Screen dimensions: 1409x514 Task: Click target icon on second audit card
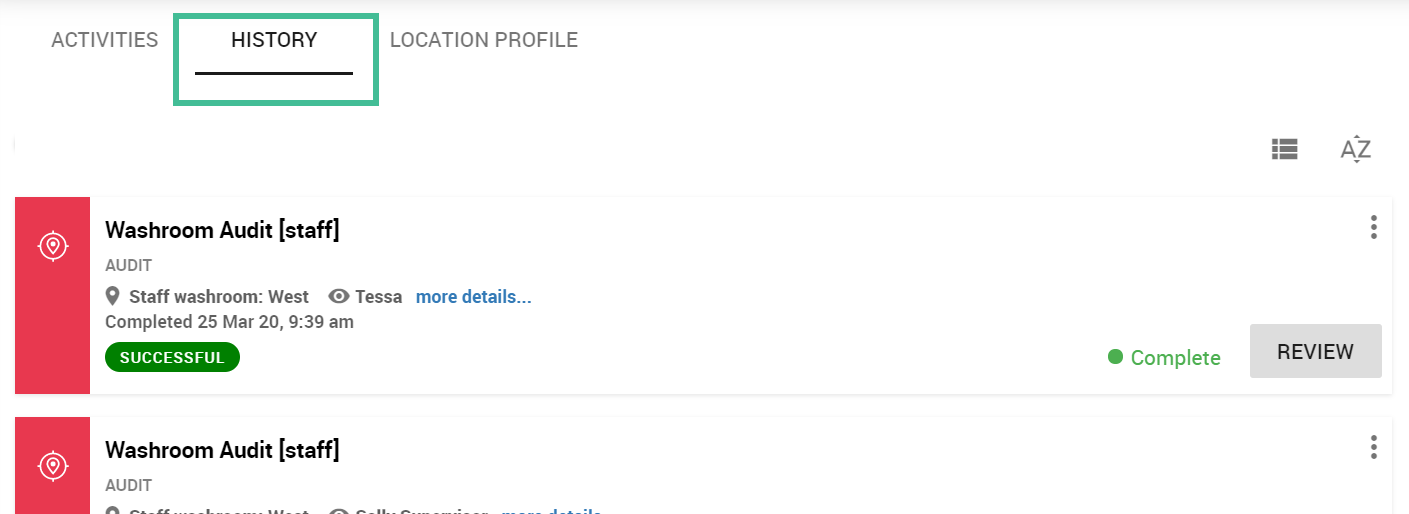(53, 465)
